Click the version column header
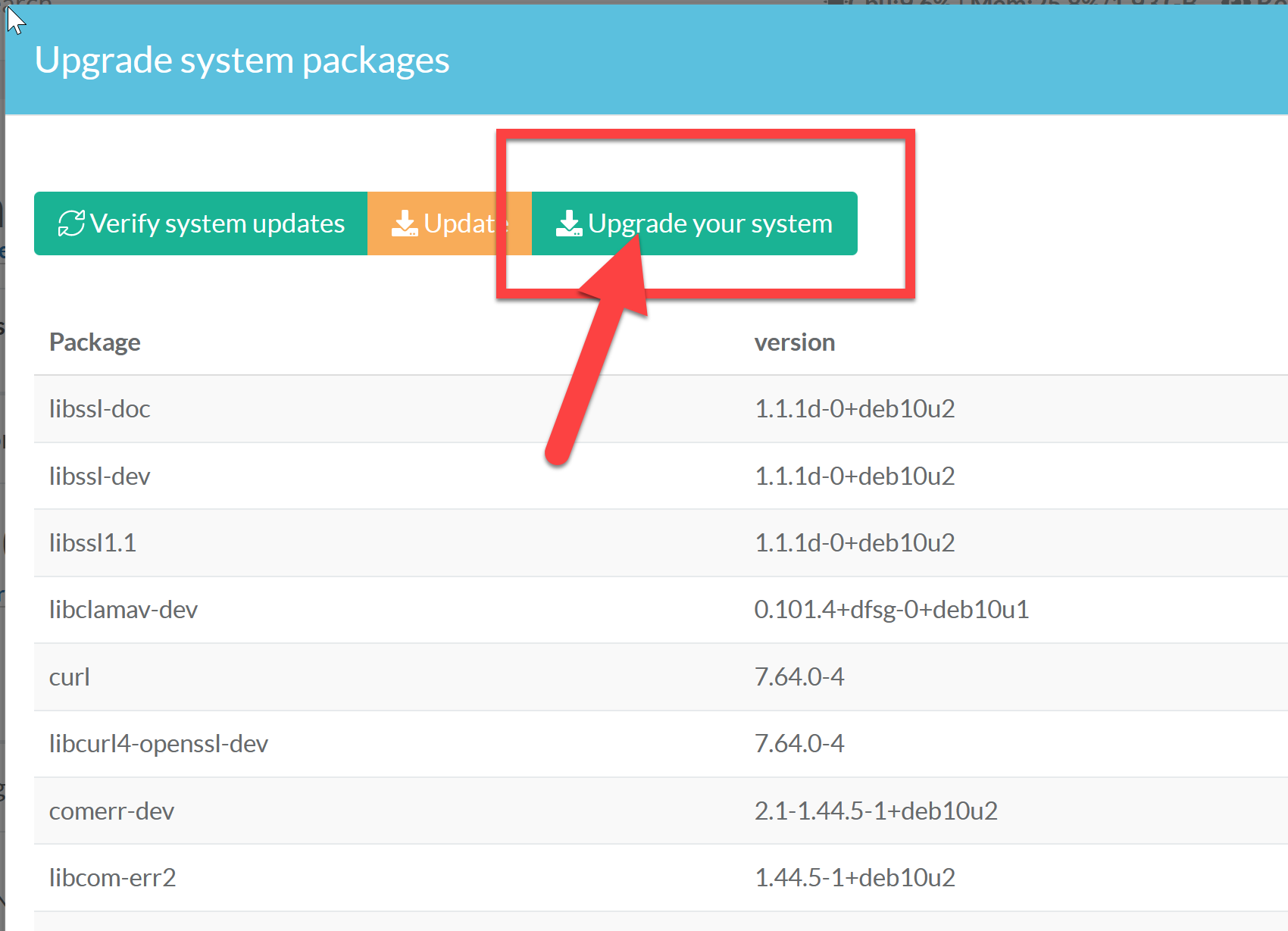This screenshot has height=931, width=1288. pyautogui.click(x=794, y=342)
